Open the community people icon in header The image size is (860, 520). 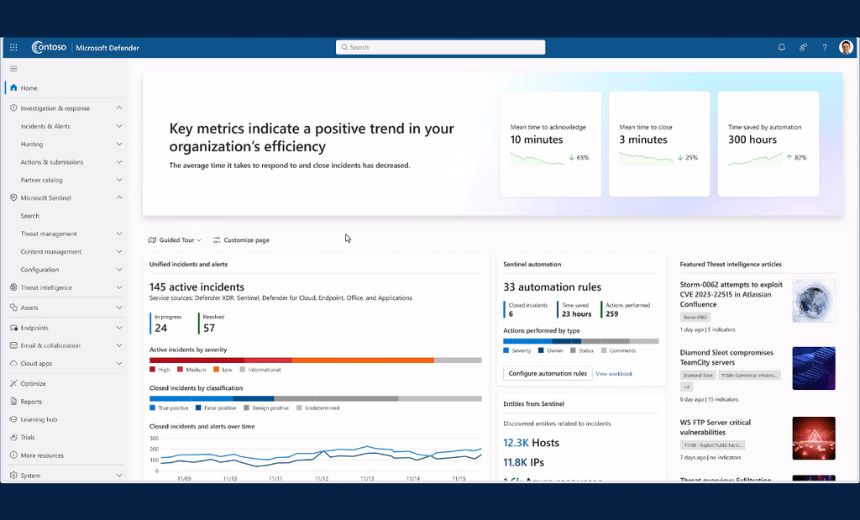[803, 47]
